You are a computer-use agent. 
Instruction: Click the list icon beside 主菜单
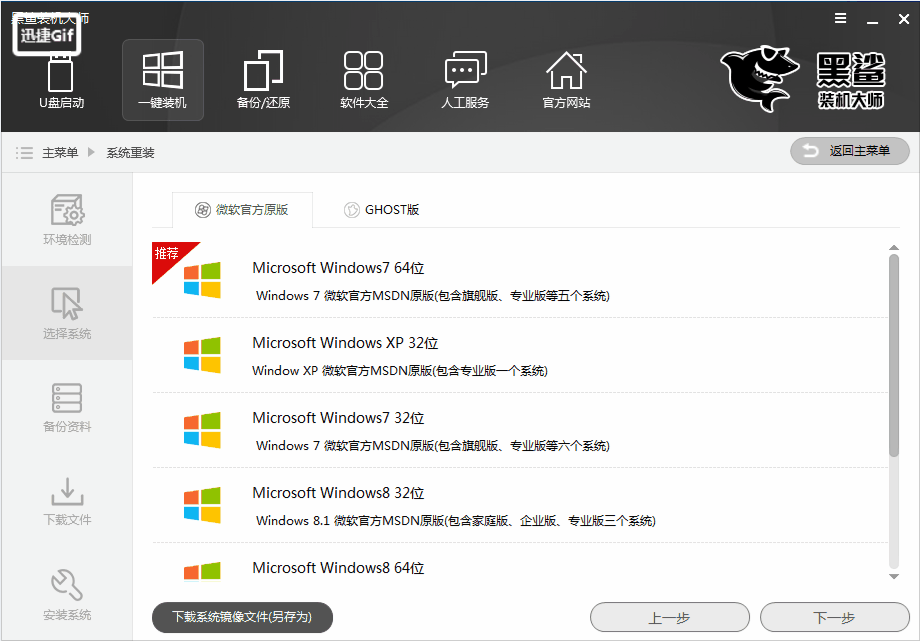pyautogui.click(x=24, y=153)
